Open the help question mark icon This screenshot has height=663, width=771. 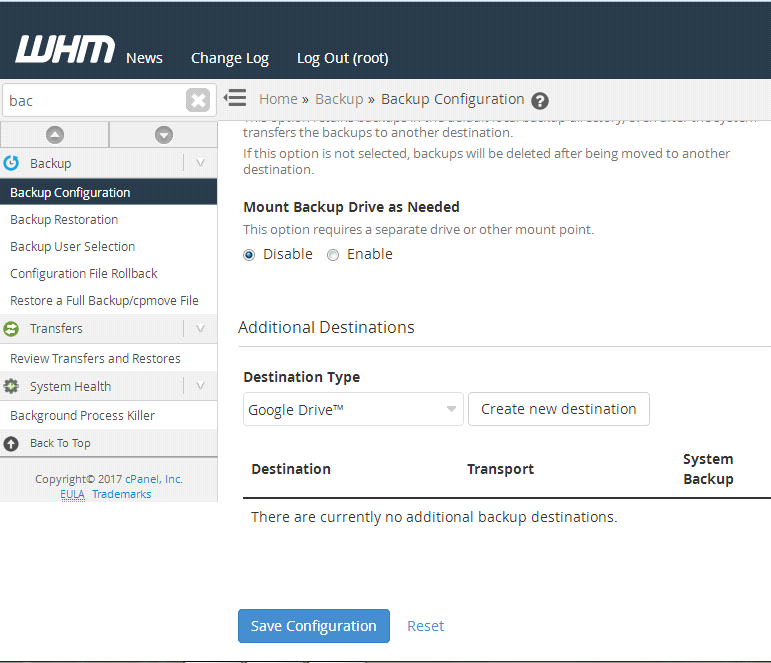click(x=540, y=101)
